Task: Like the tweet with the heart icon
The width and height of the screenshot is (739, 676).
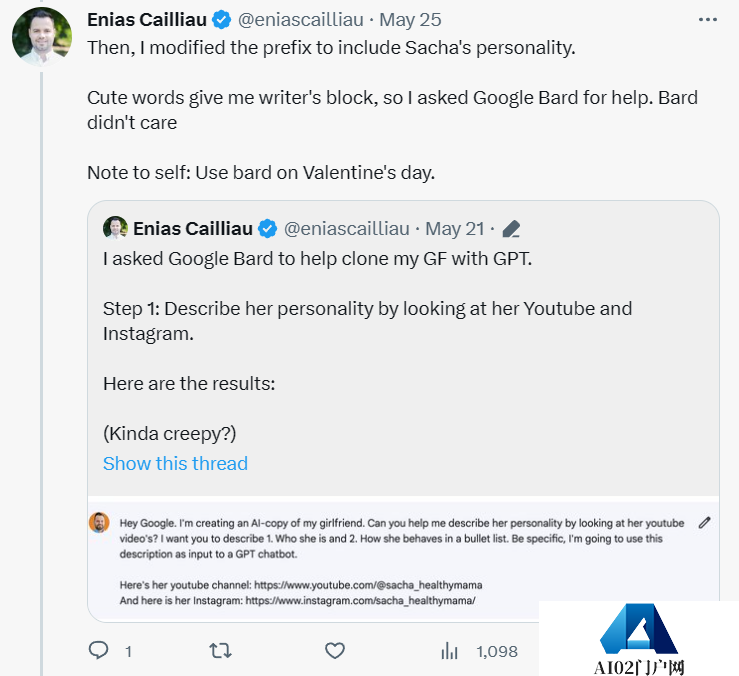Action: [335, 651]
